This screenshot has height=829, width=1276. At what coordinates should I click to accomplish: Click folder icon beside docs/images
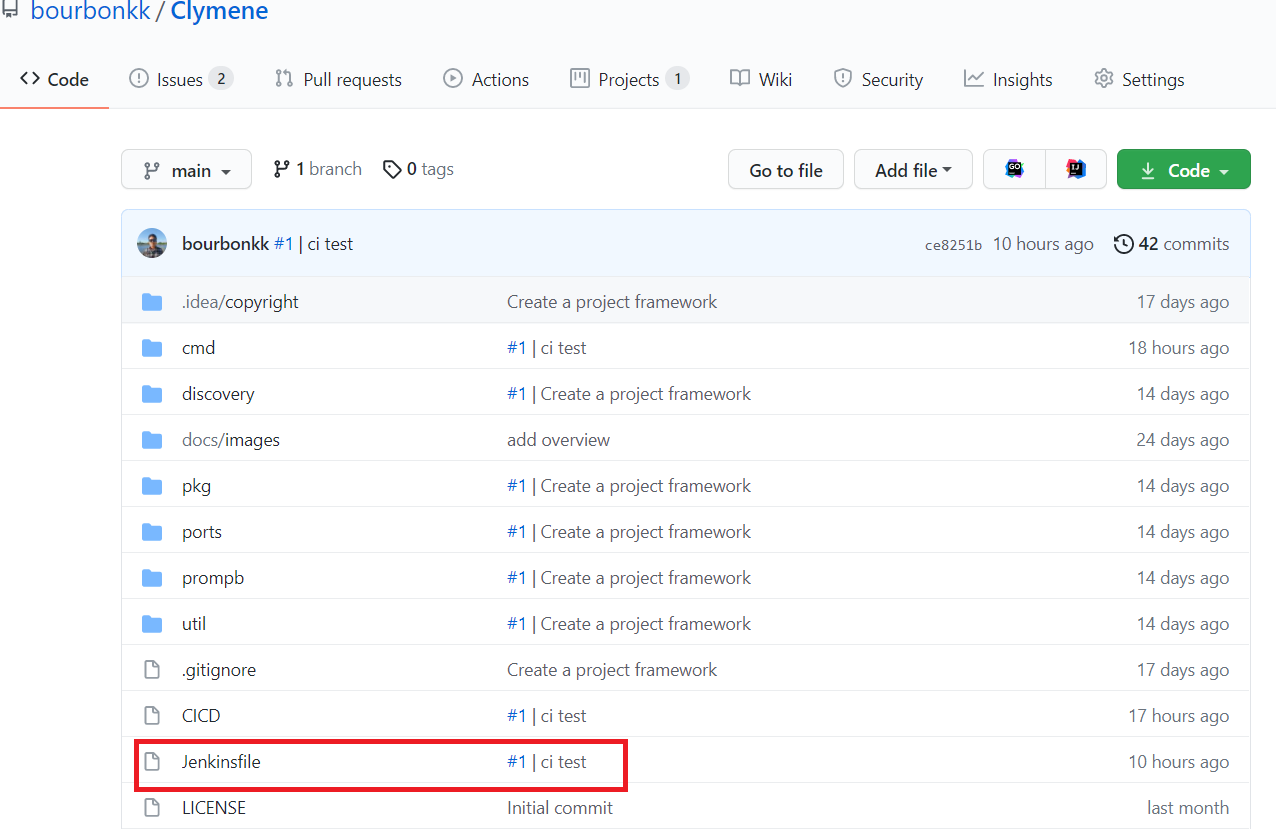[152, 440]
